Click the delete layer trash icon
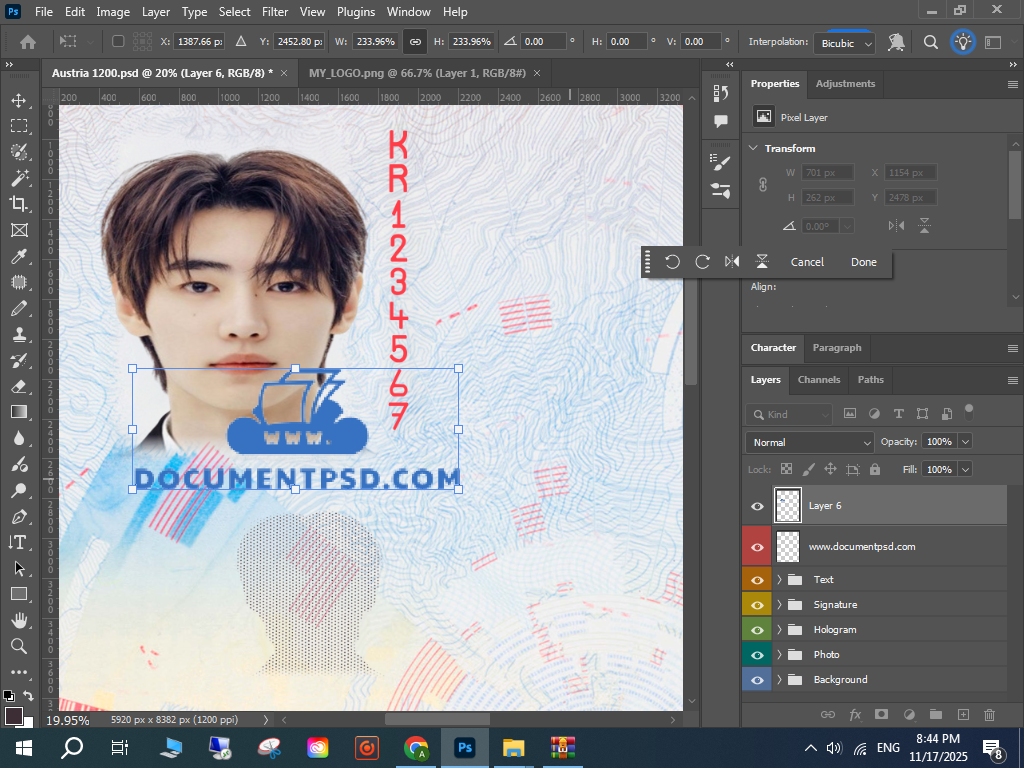The width and height of the screenshot is (1024, 768). click(x=990, y=715)
